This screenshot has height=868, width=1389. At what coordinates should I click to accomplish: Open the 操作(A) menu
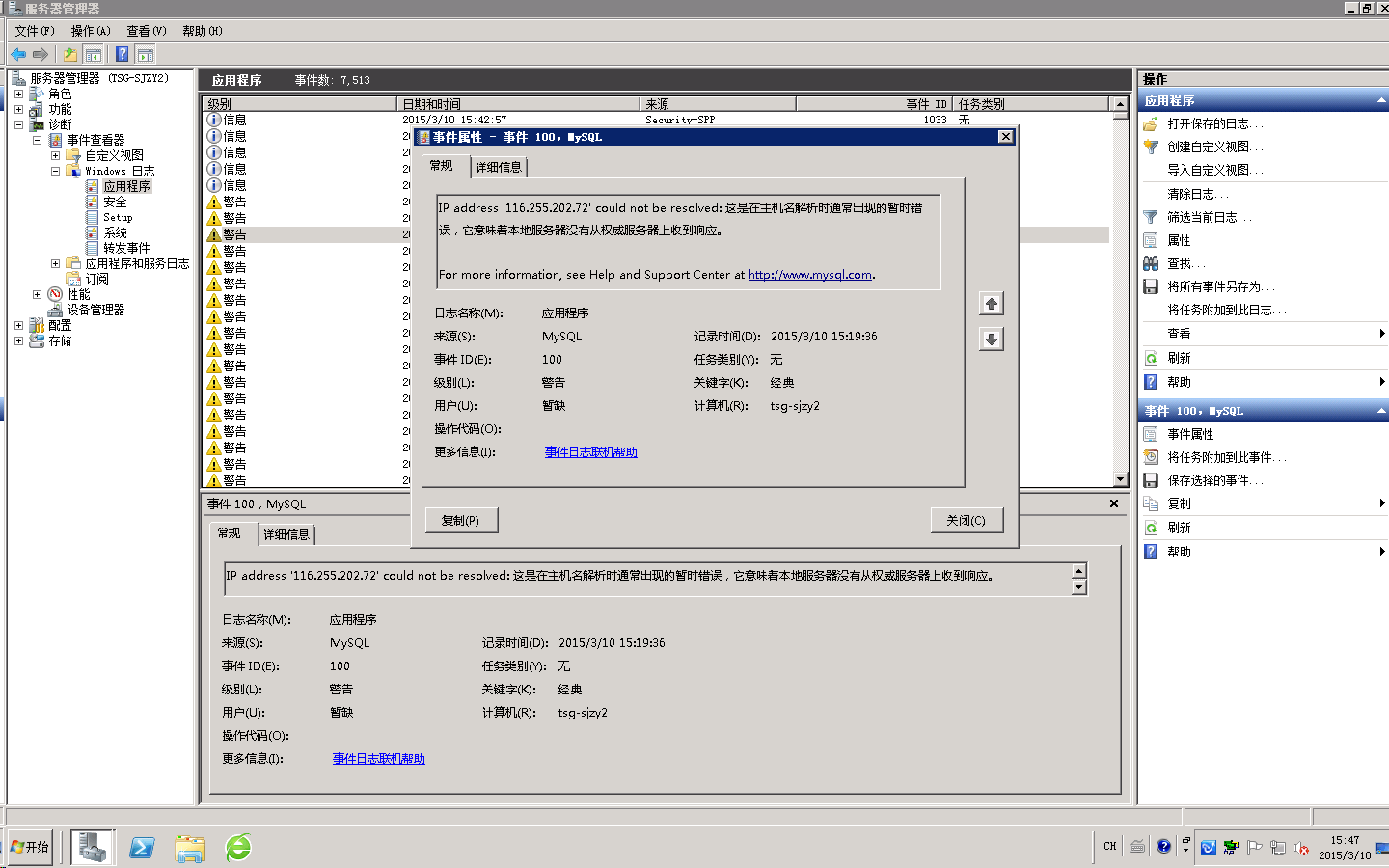click(x=91, y=31)
